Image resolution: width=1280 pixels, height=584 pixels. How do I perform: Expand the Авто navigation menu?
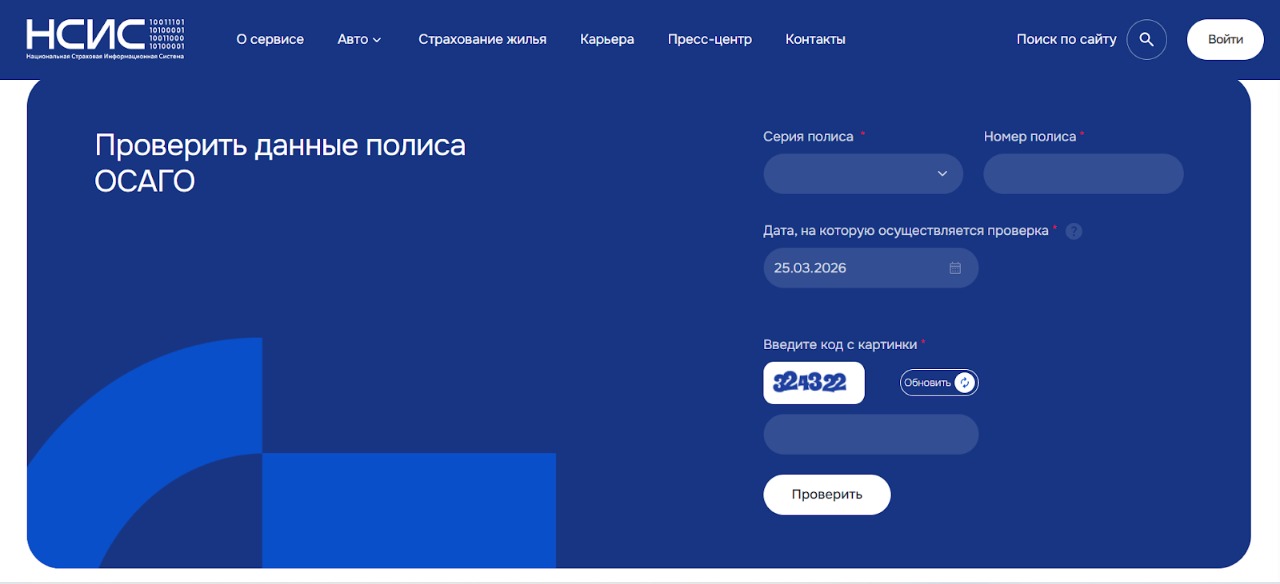(x=359, y=39)
